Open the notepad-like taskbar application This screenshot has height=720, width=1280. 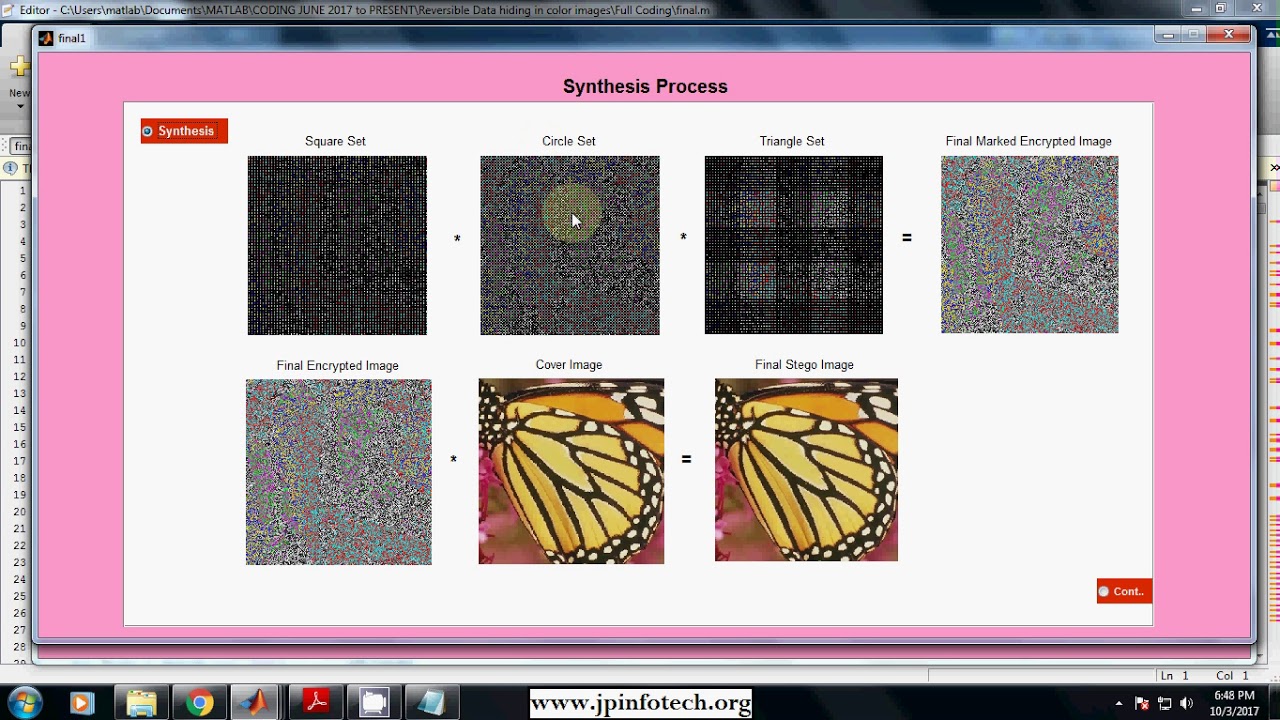431,703
